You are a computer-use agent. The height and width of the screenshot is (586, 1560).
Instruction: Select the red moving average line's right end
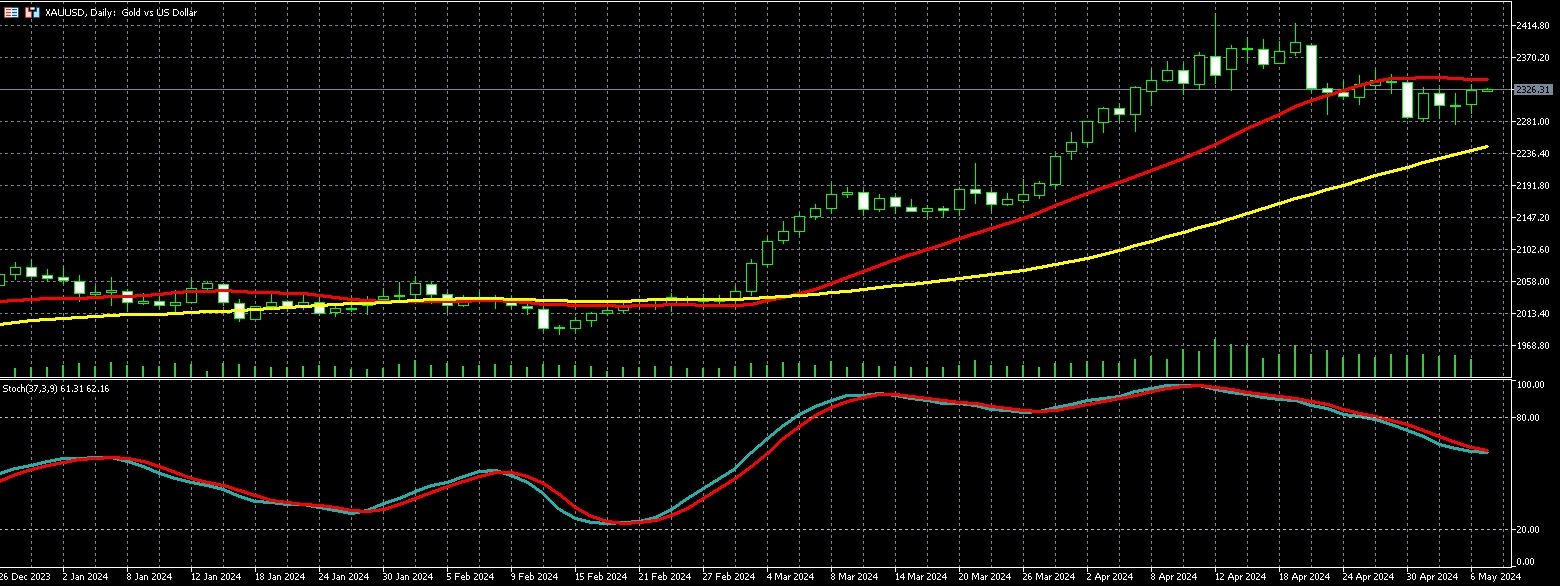(1486, 80)
